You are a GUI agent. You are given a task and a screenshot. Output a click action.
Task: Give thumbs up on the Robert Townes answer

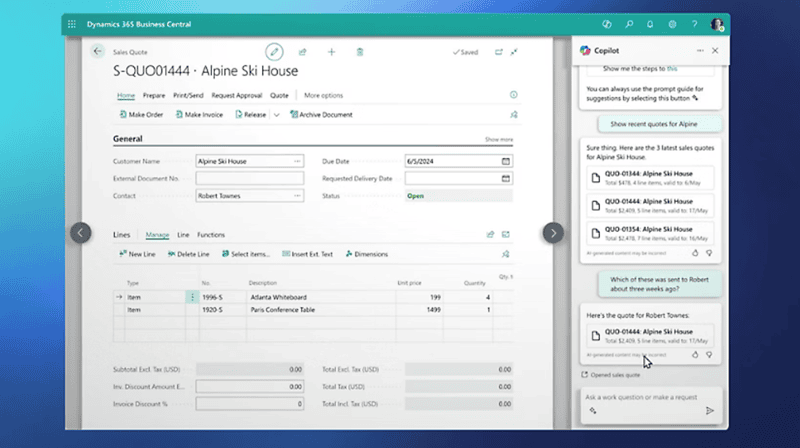(695, 354)
